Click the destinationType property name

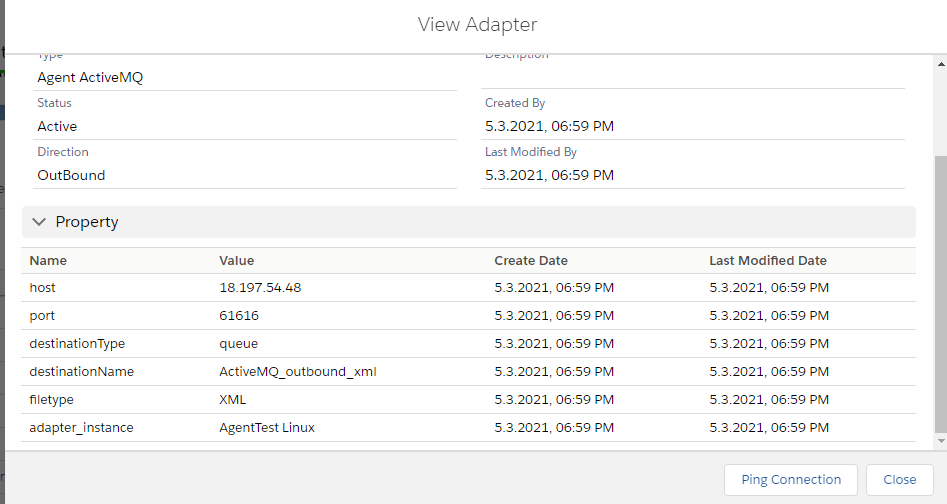coord(77,344)
